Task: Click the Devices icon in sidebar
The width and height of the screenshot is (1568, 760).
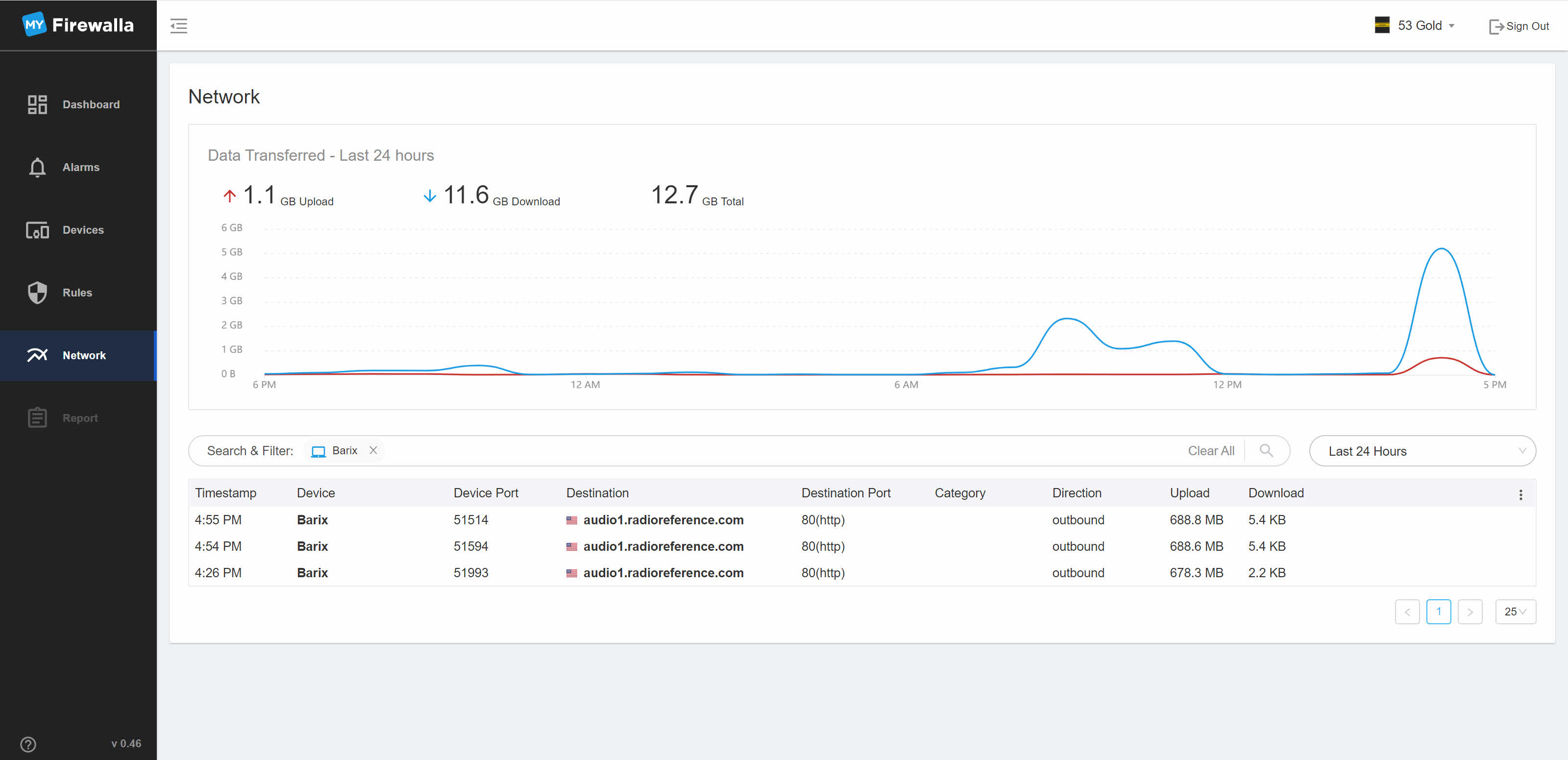Action: tap(37, 230)
